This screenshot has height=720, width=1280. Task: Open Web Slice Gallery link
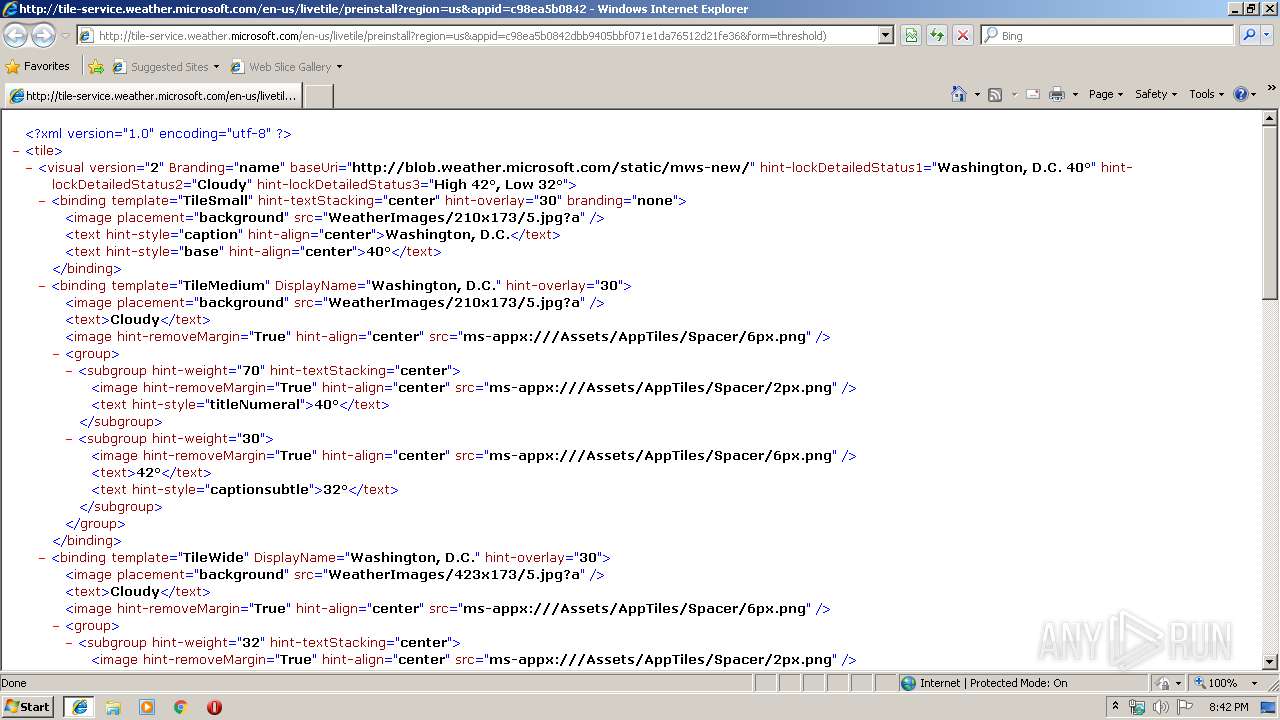click(x=286, y=67)
